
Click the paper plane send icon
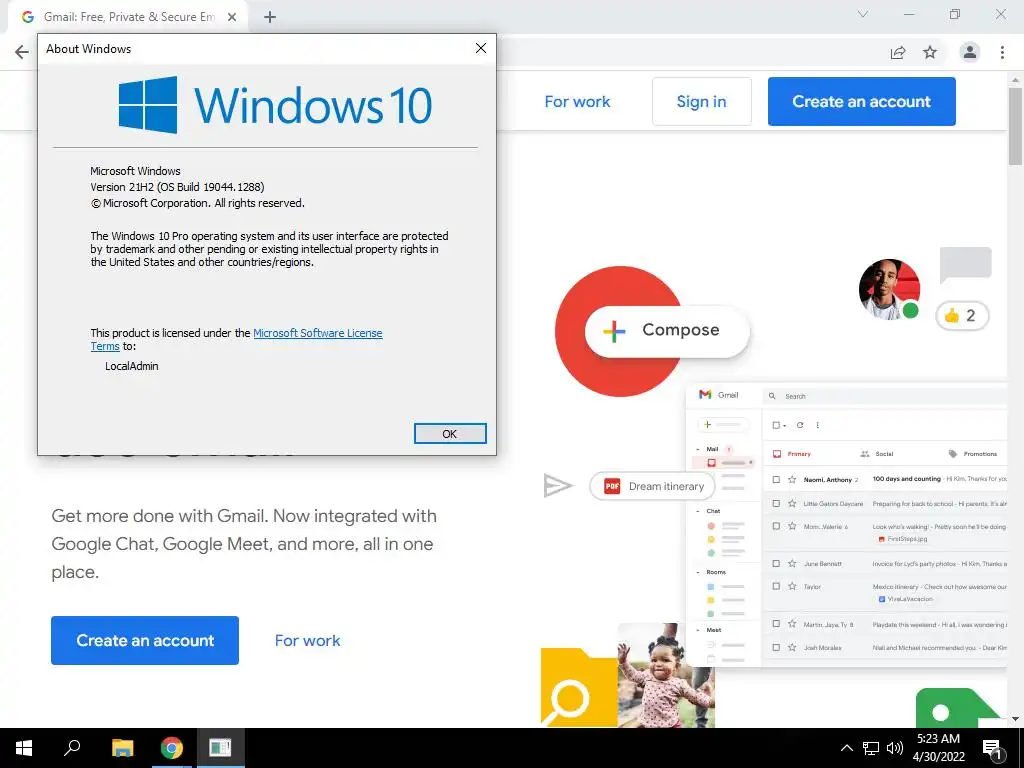(558, 486)
